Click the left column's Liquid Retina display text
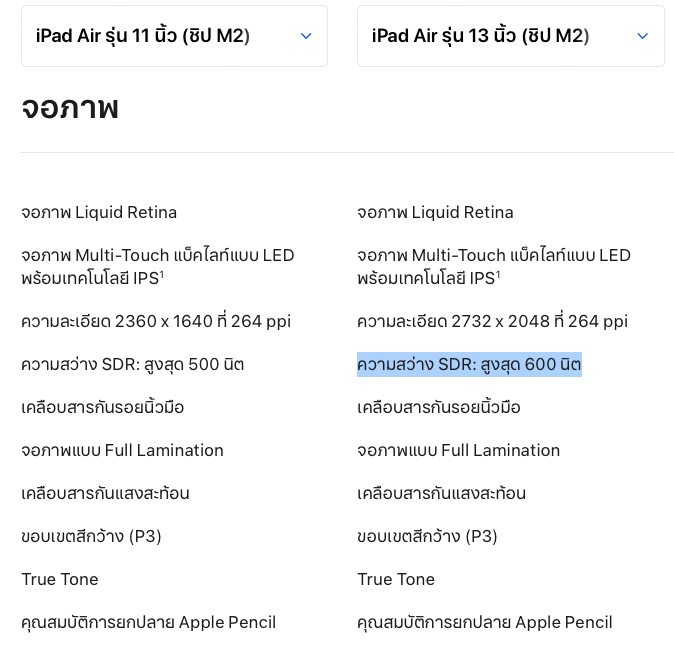 (x=99, y=212)
